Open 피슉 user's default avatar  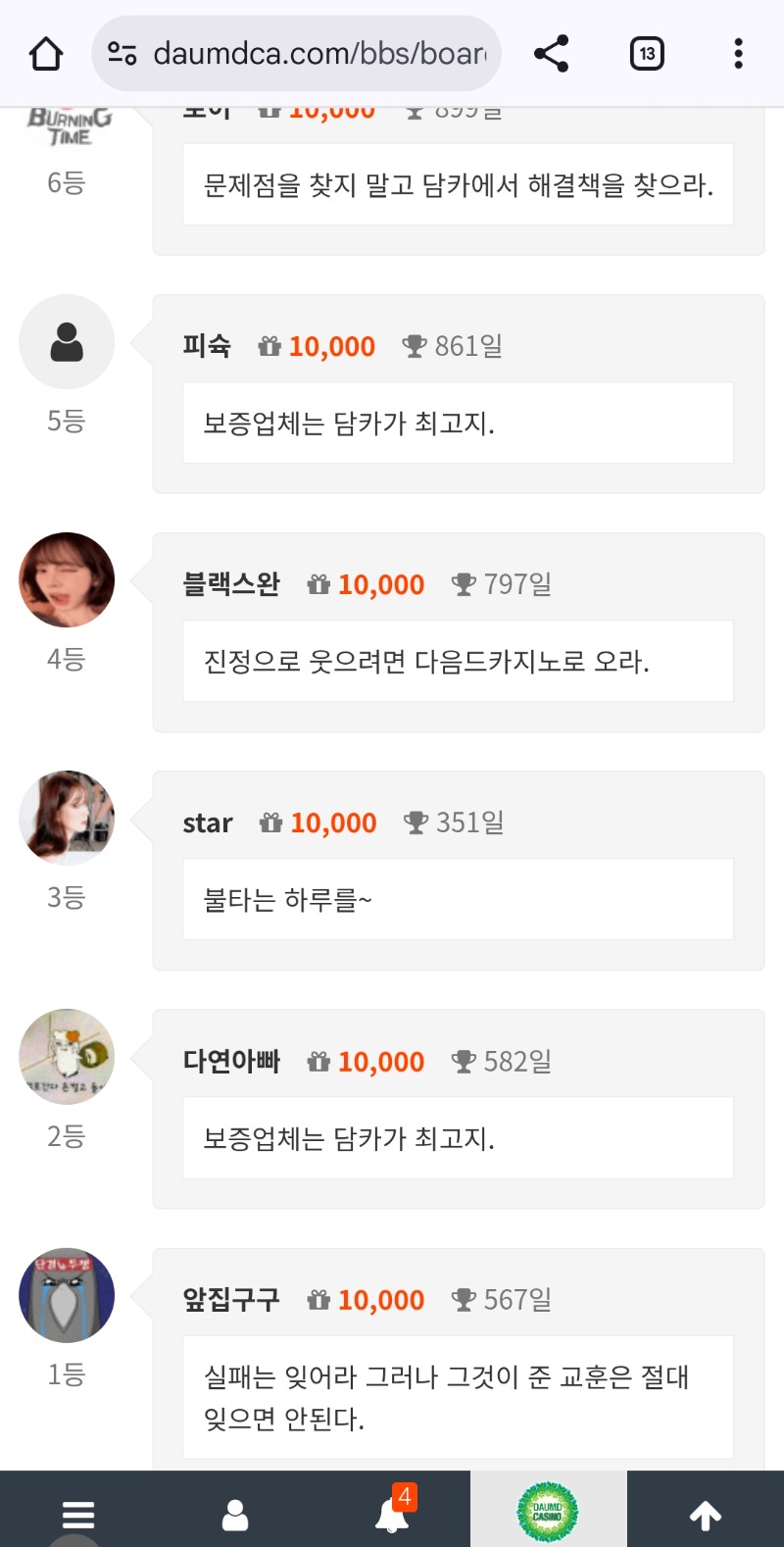coord(67,342)
